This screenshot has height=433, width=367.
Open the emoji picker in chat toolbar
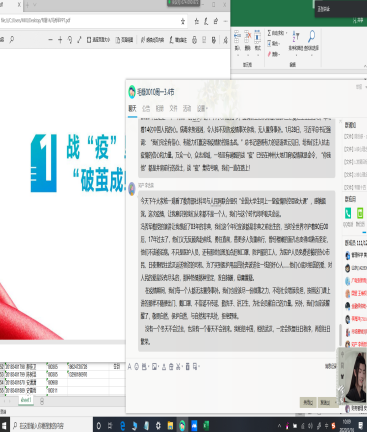(x=137, y=367)
